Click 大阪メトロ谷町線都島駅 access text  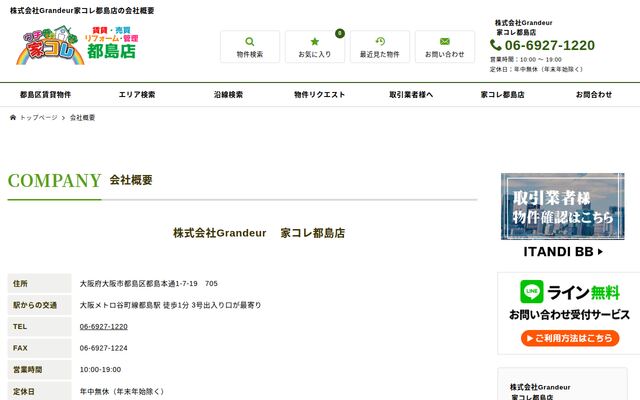[170, 305]
